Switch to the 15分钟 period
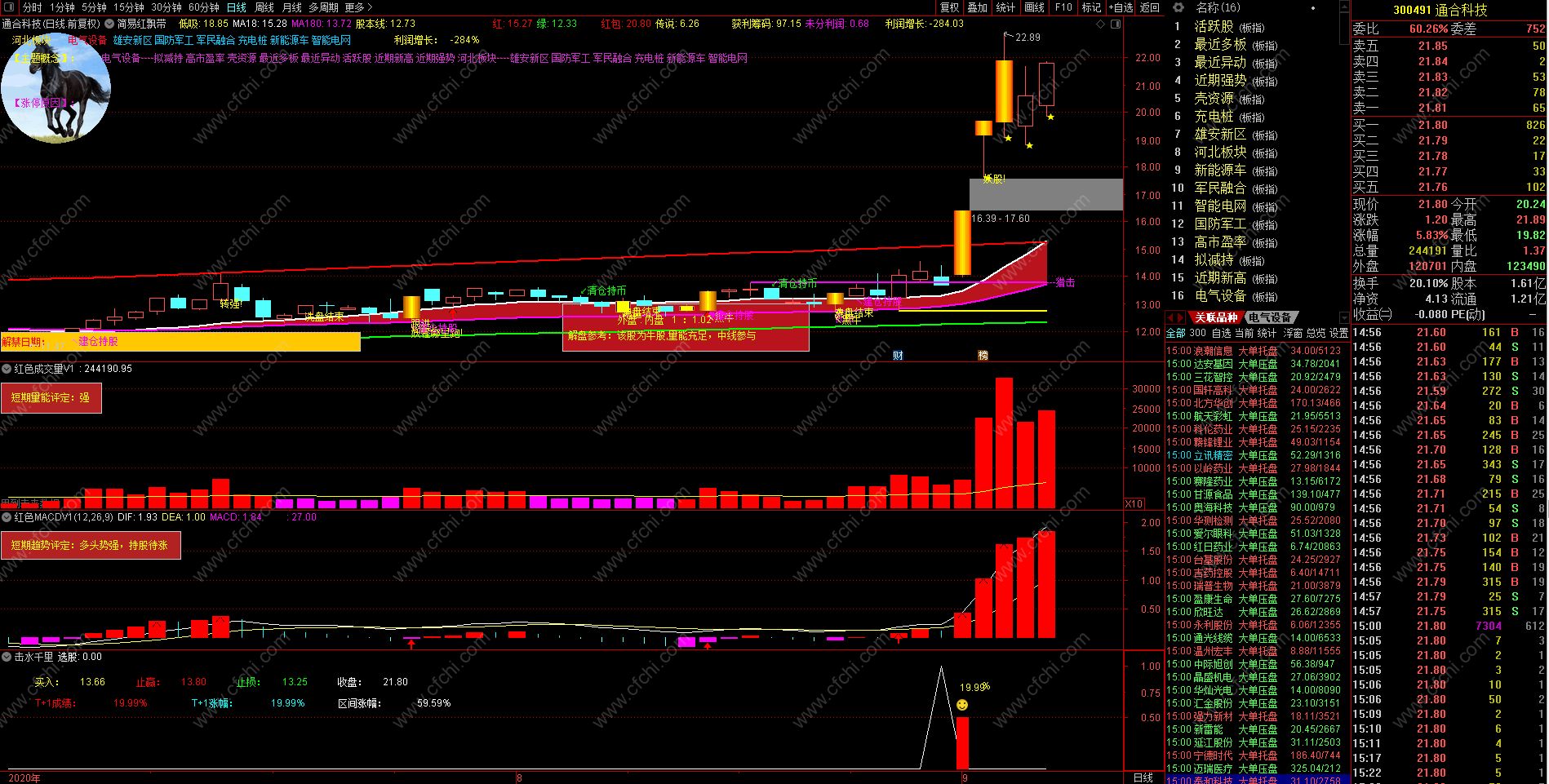This screenshot has height=784, width=1549. pos(128,7)
